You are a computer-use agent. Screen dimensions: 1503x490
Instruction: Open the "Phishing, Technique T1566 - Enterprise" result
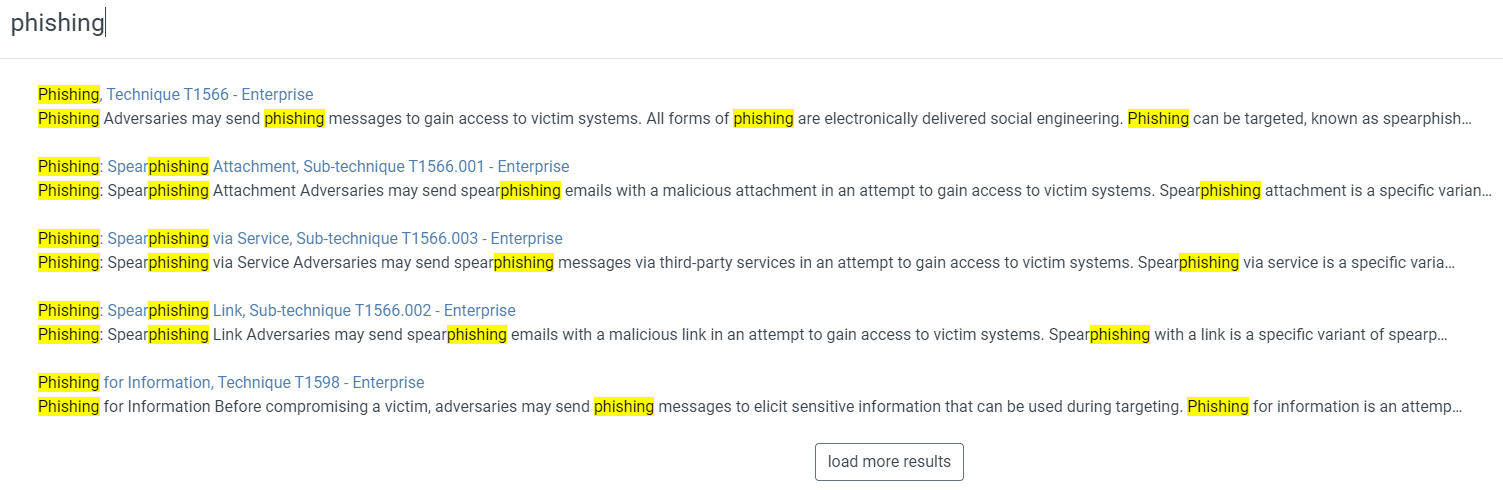(x=176, y=95)
